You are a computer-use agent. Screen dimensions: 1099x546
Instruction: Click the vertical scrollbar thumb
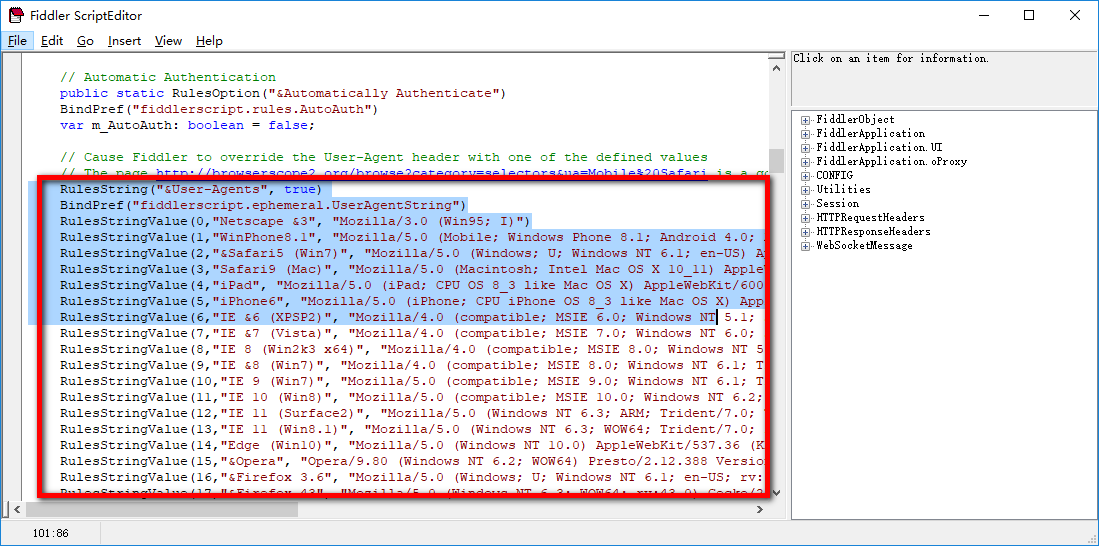click(776, 161)
